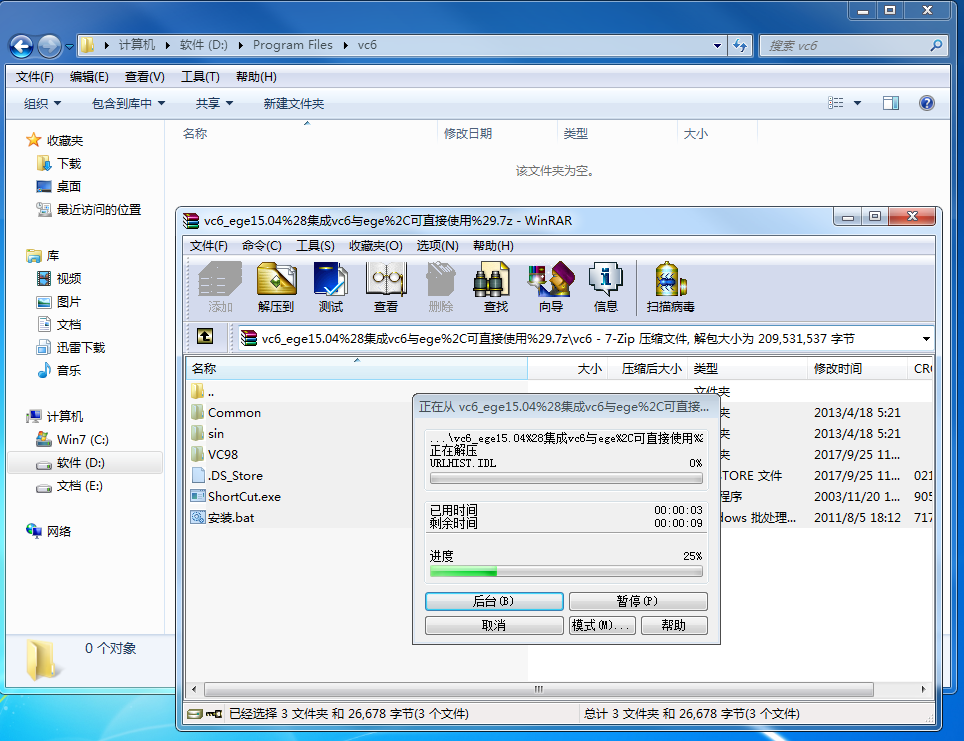The width and height of the screenshot is (964, 741).
Task: Click the Find (查找) binoculars icon
Action: pos(495,287)
